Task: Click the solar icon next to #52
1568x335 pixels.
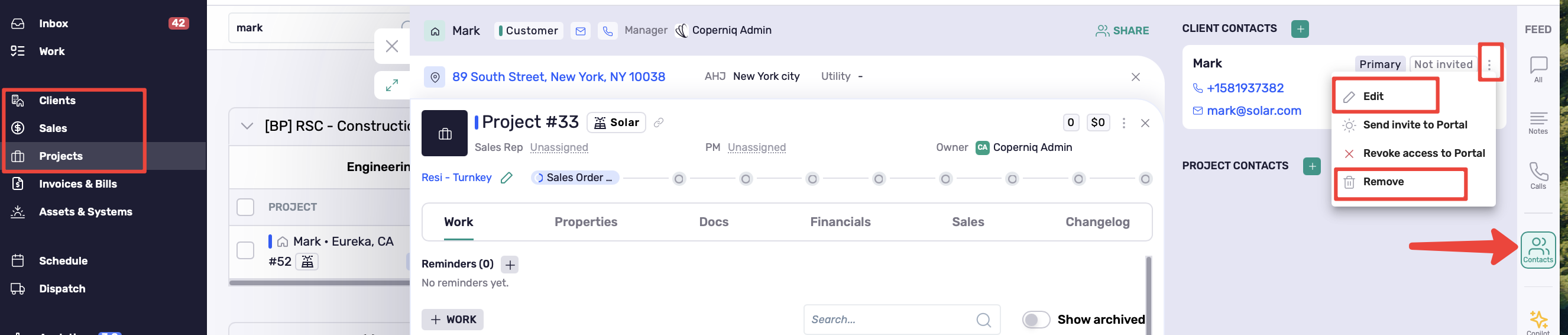Action: [307, 262]
